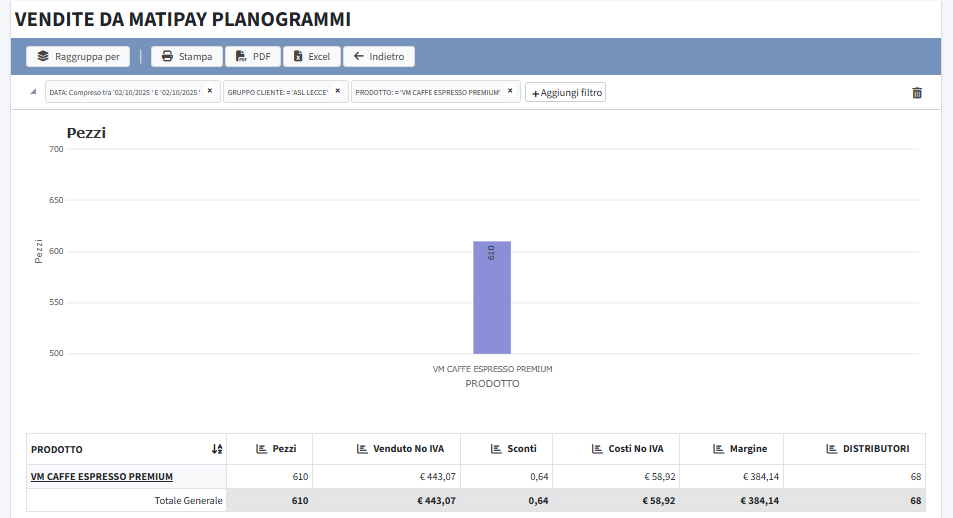953x518 pixels.
Task: Export the report to Excel
Action: pyautogui.click(x=312, y=57)
